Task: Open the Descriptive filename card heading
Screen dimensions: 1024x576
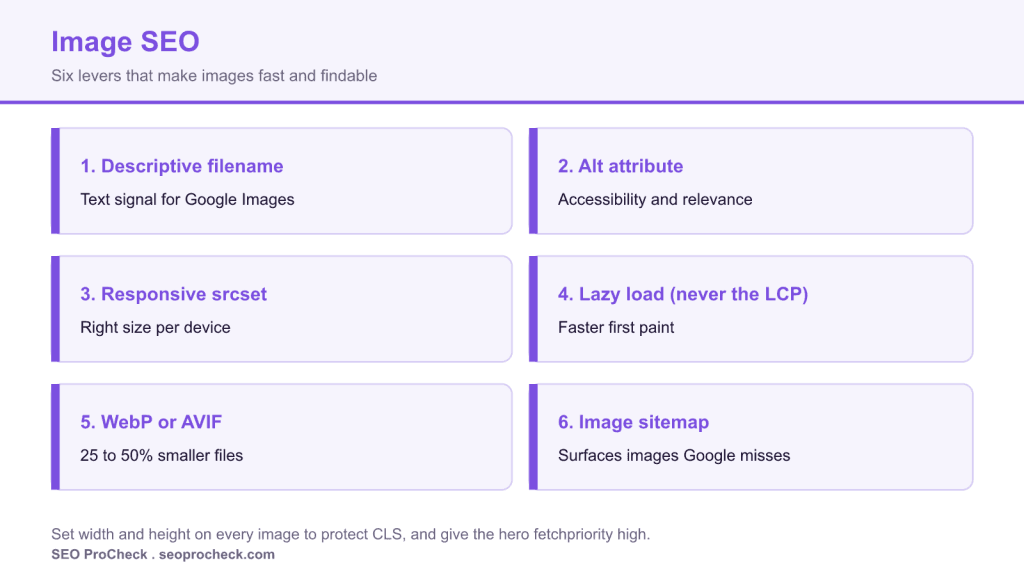Action: coord(182,166)
